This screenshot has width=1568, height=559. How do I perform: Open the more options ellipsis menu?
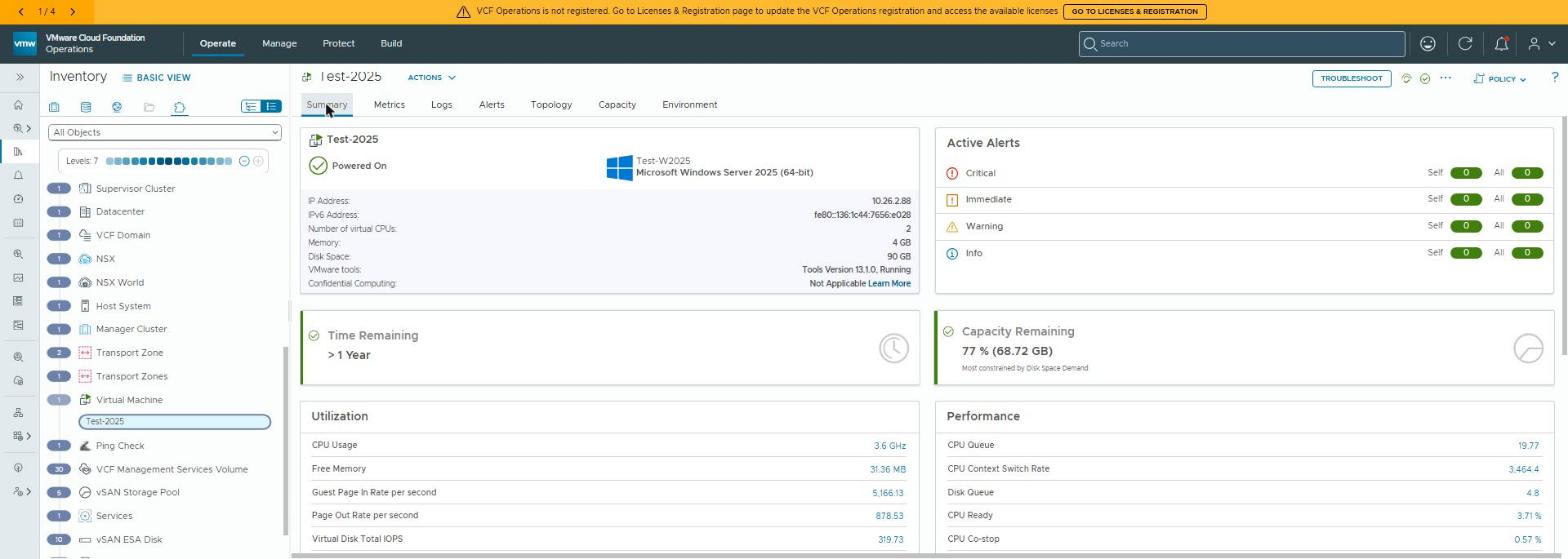(x=1445, y=78)
